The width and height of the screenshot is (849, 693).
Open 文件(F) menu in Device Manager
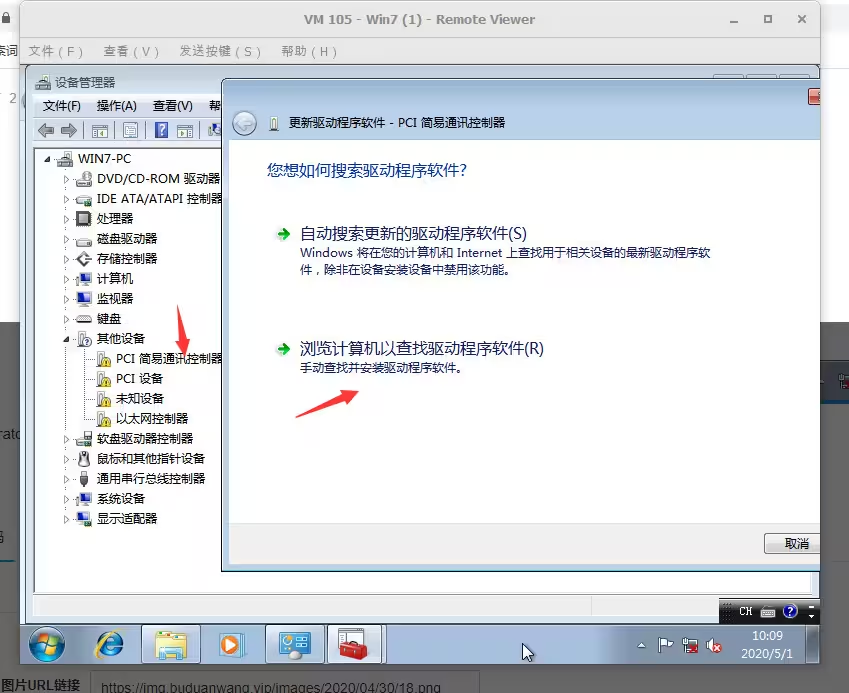pyautogui.click(x=62, y=106)
